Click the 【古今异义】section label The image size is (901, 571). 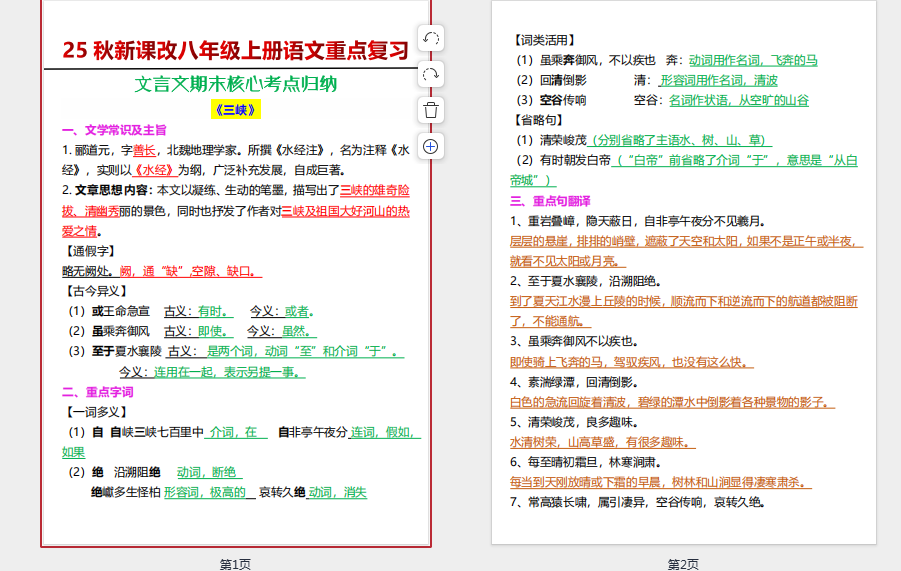click(94, 291)
